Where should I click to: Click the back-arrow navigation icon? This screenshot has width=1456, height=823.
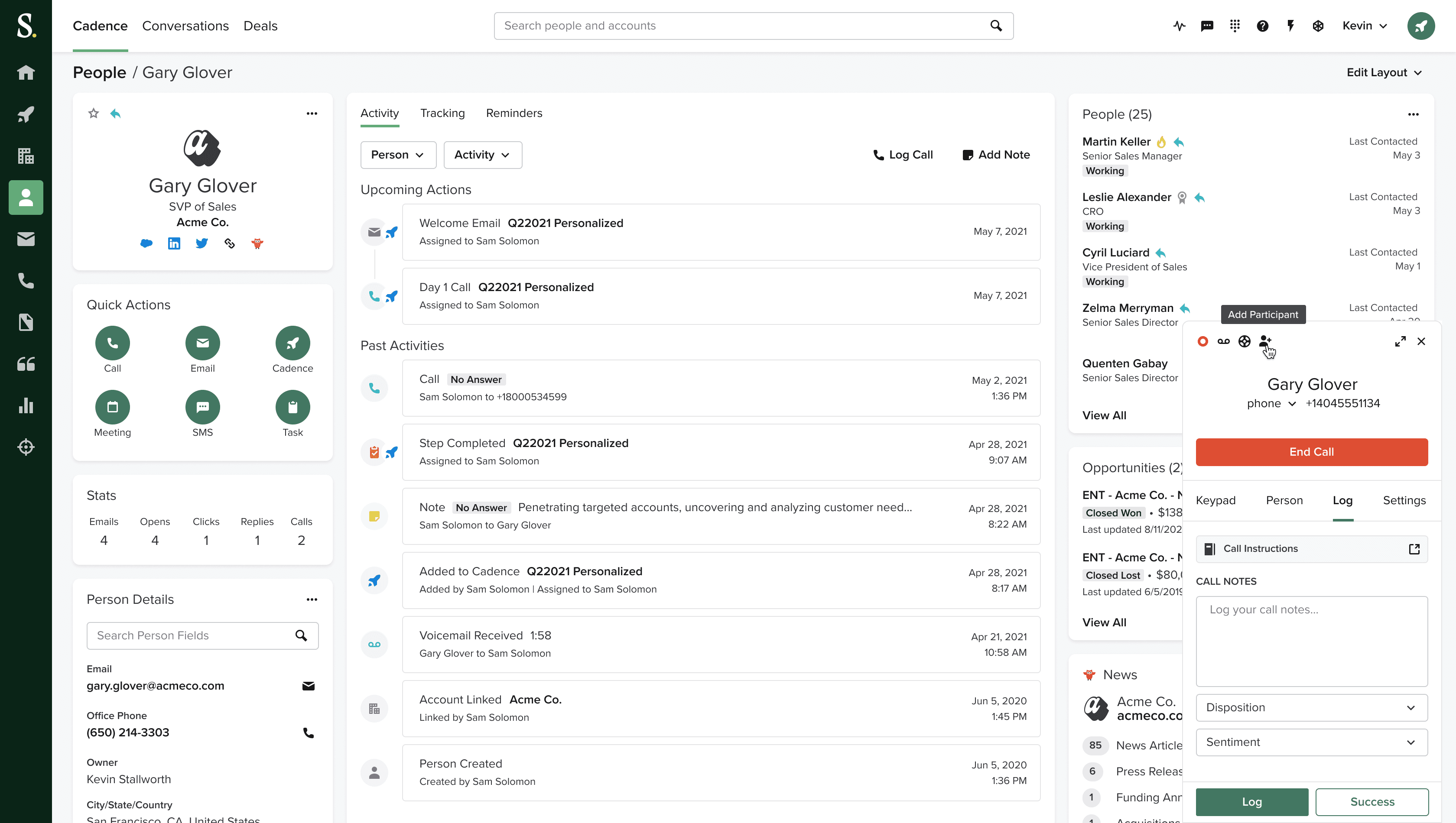click(115, 113)
